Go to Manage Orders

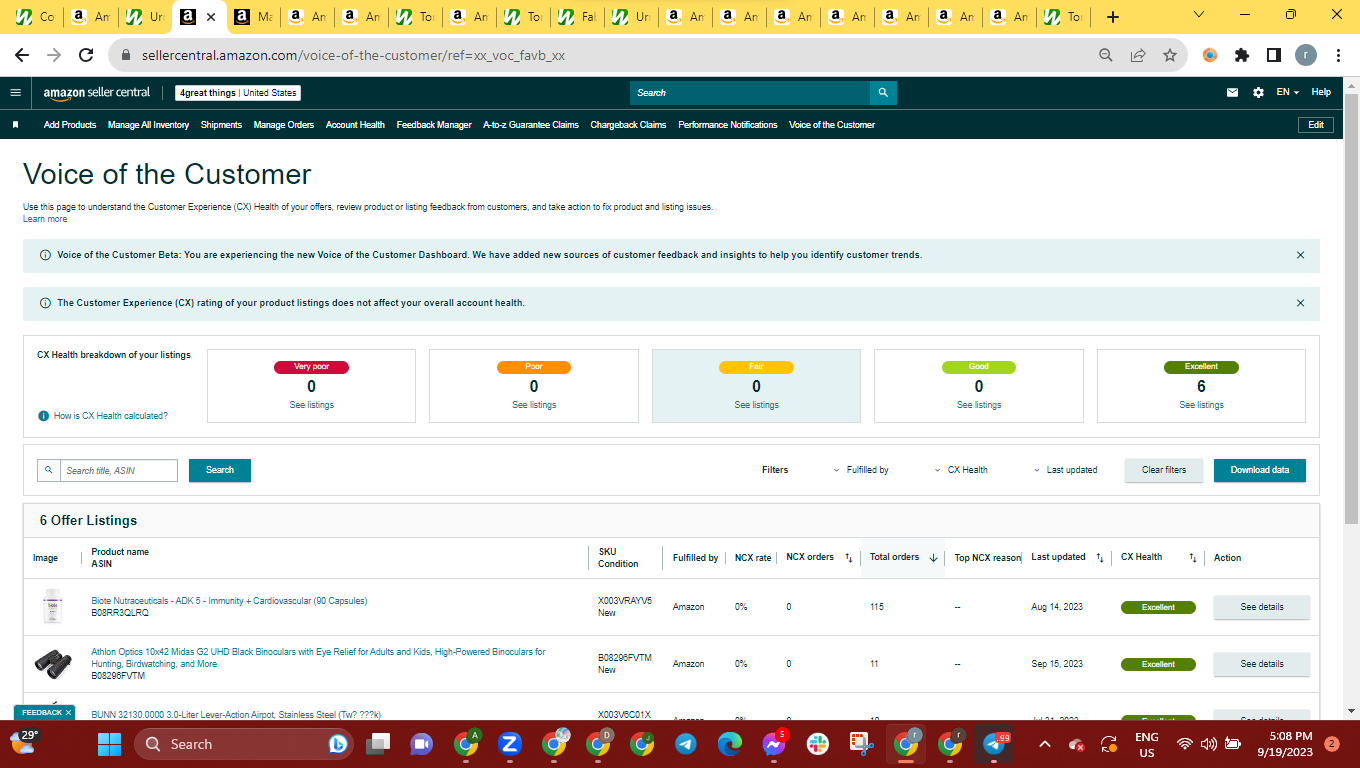point(284,125)
